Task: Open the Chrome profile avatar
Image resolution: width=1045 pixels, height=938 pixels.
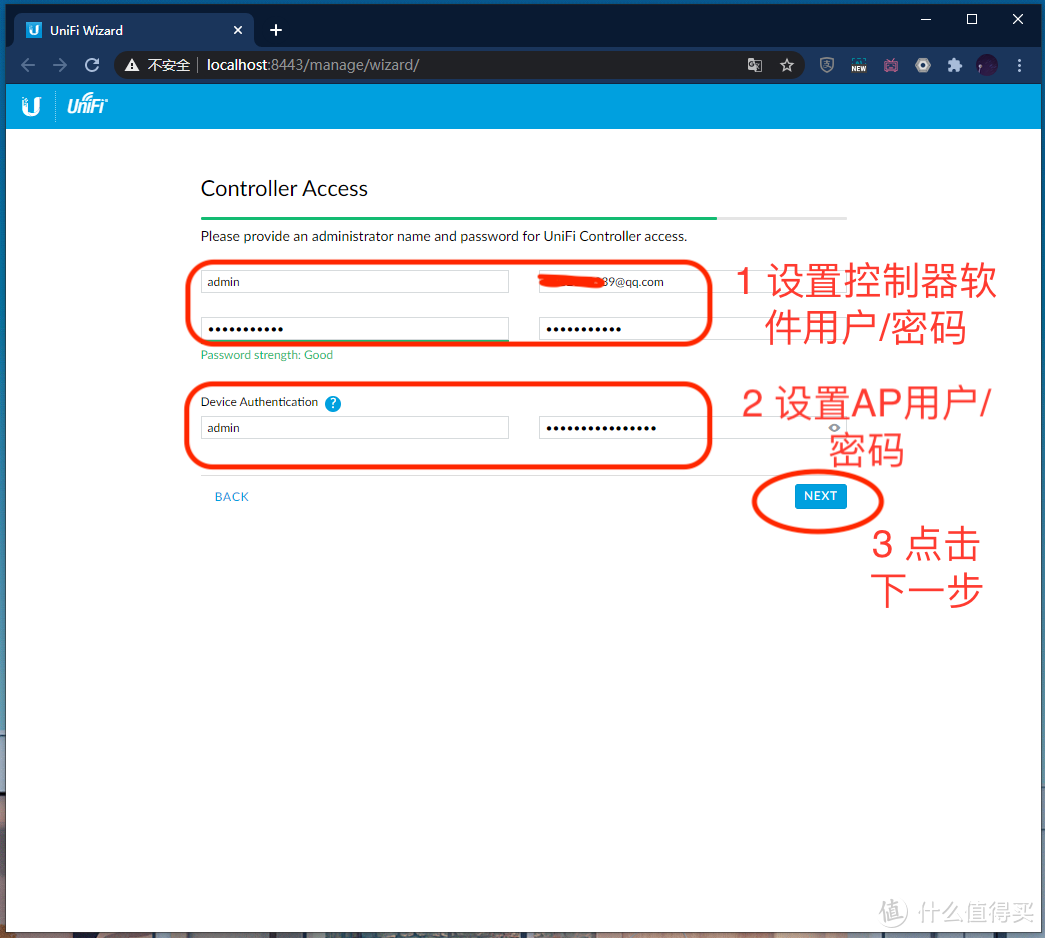Action: tap(987, 65)
